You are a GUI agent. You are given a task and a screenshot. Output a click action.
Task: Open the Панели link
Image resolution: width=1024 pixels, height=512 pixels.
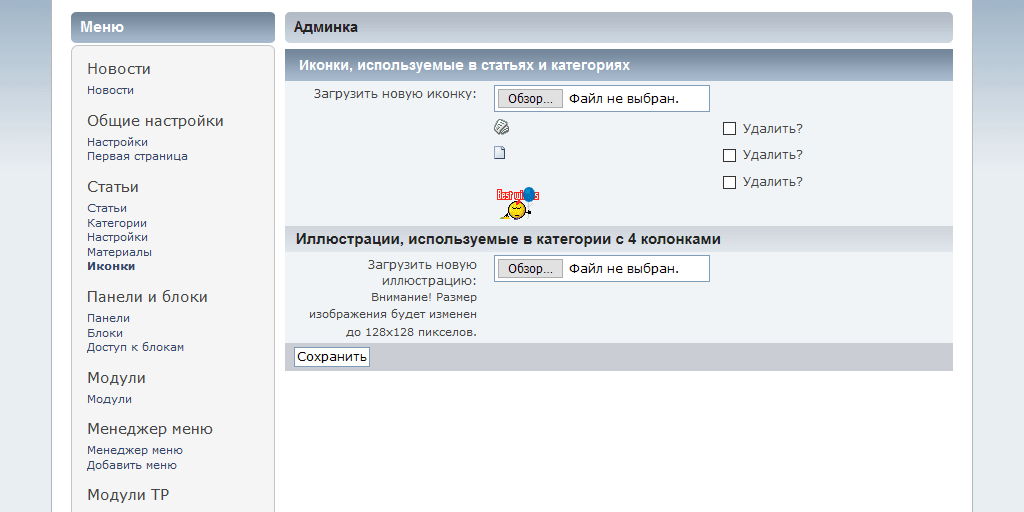pos(108,318)
